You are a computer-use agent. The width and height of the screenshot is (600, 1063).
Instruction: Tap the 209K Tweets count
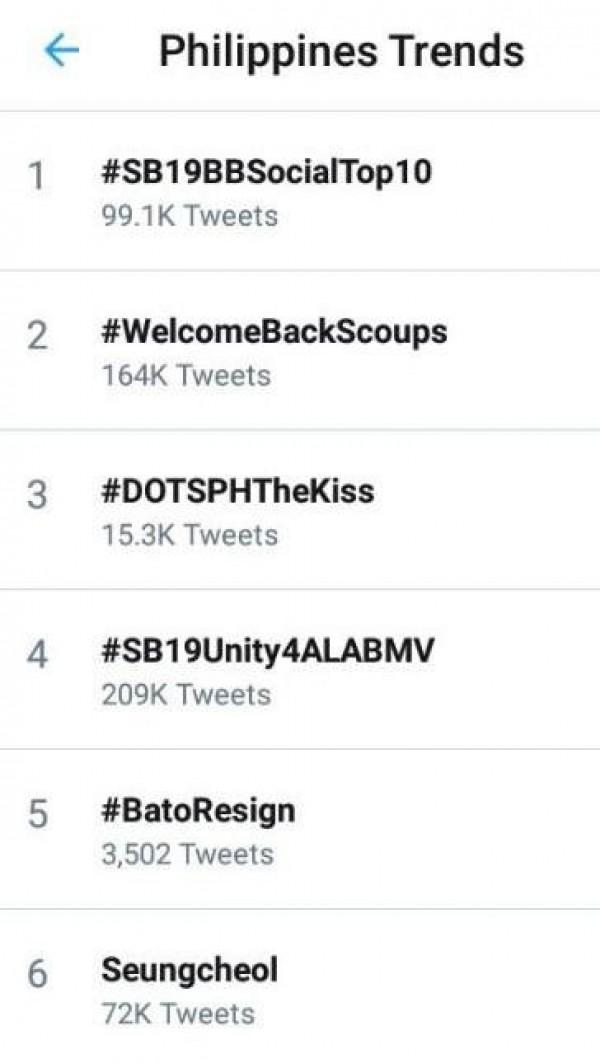tap(186, 694)
